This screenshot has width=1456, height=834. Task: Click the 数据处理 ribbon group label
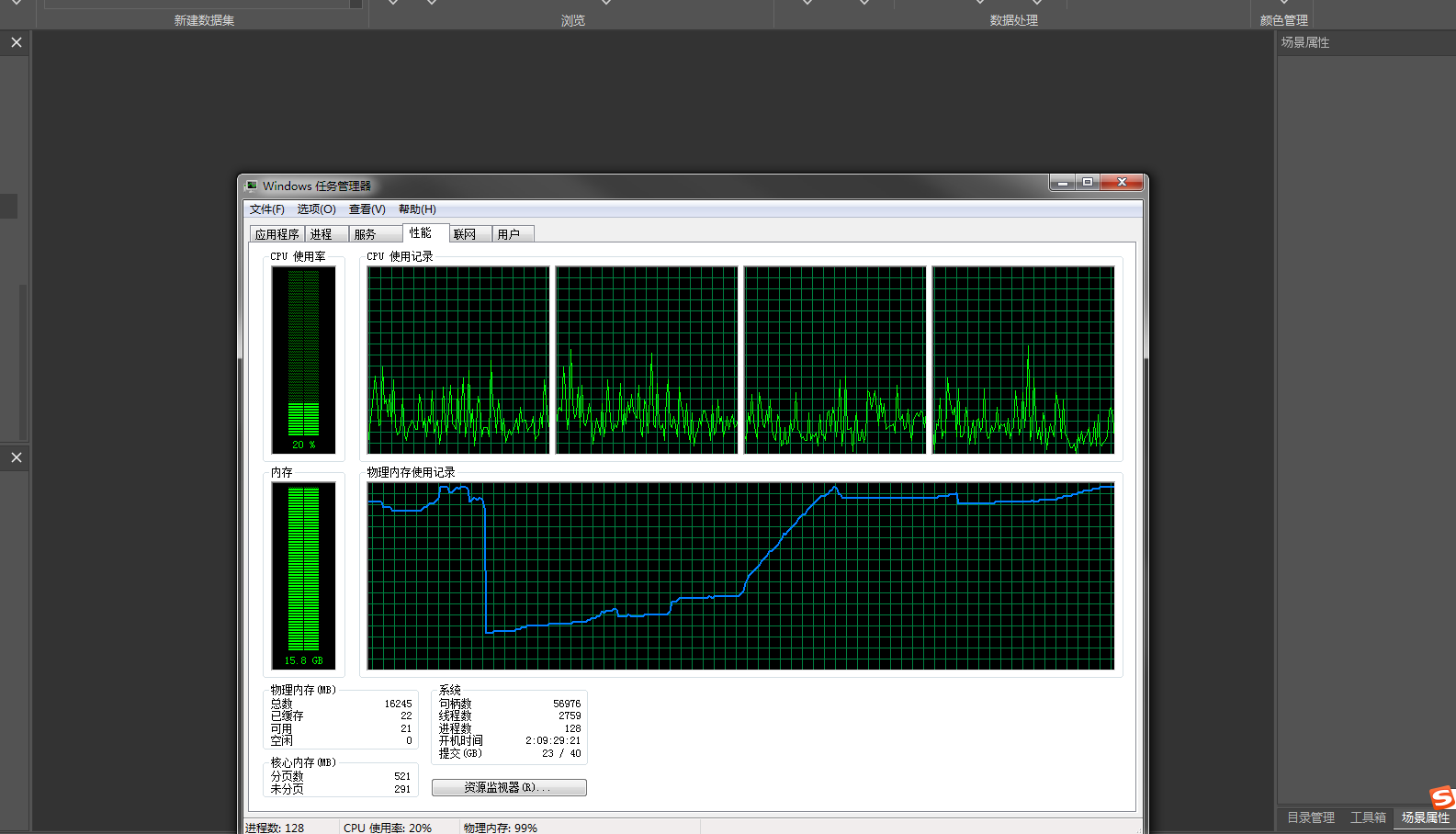[1014, 20]
